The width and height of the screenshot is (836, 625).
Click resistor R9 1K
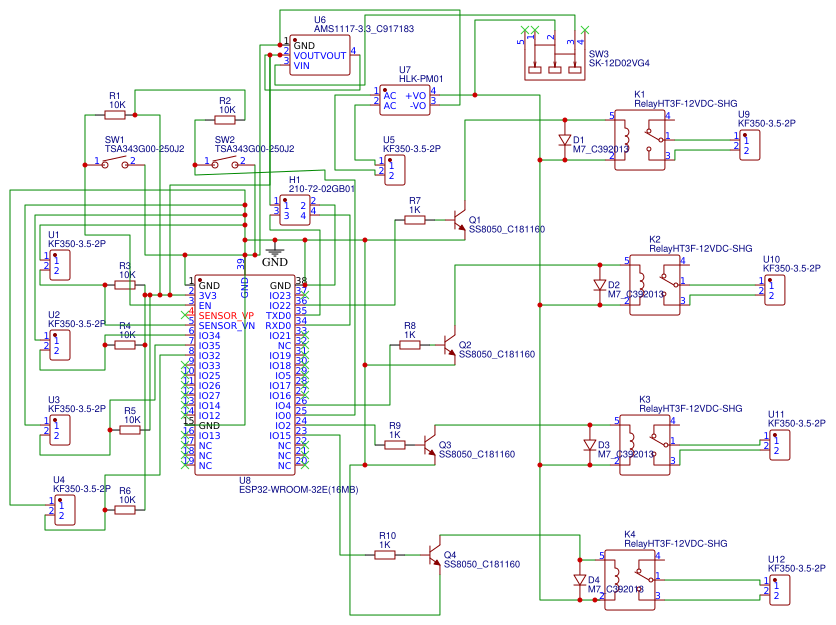click(395, 445)
